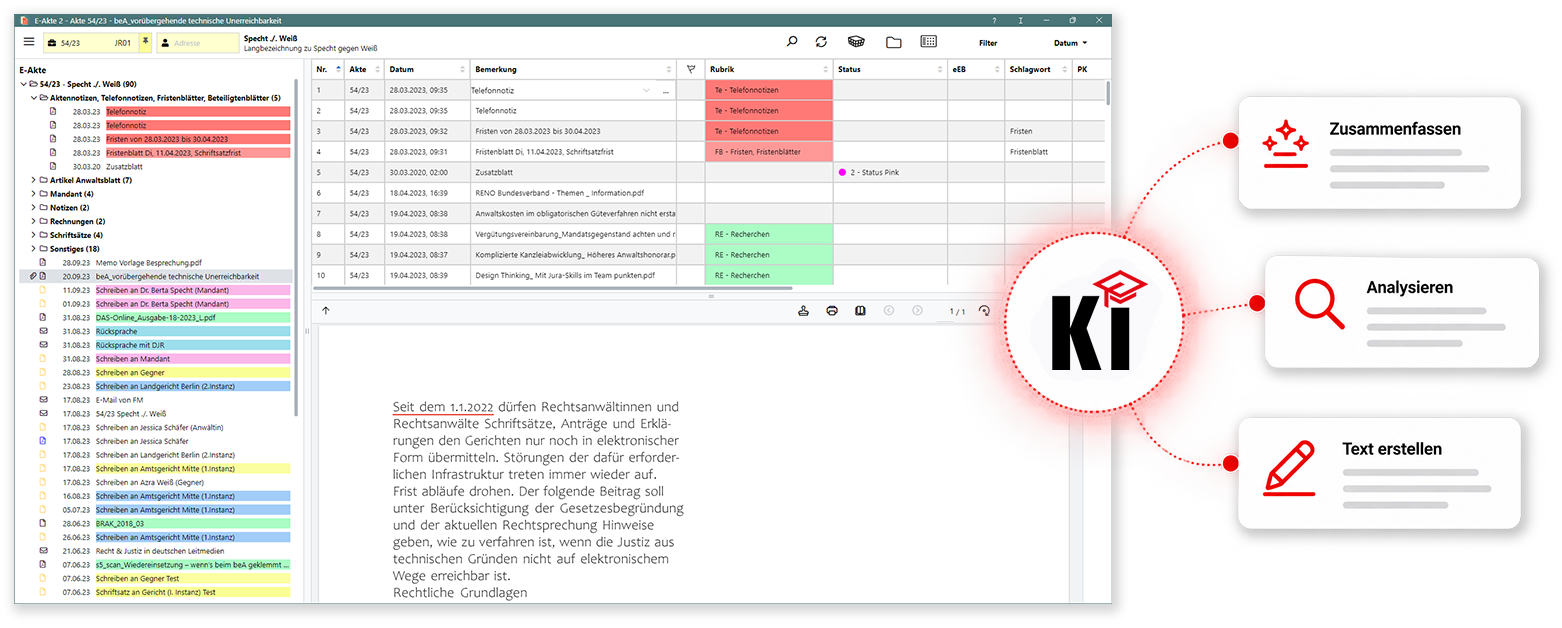This screenshot has height=628, width=1562.
Task: Click the tree panel vertical scrollbar
Action: click(295, 250)
